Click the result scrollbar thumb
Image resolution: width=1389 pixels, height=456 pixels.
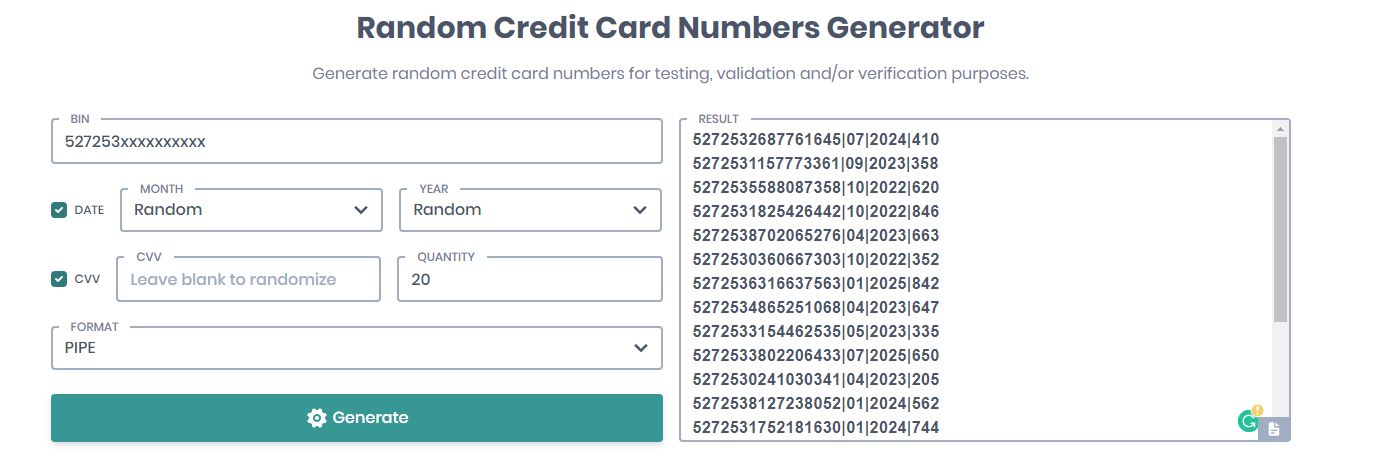coord(1280,230)
